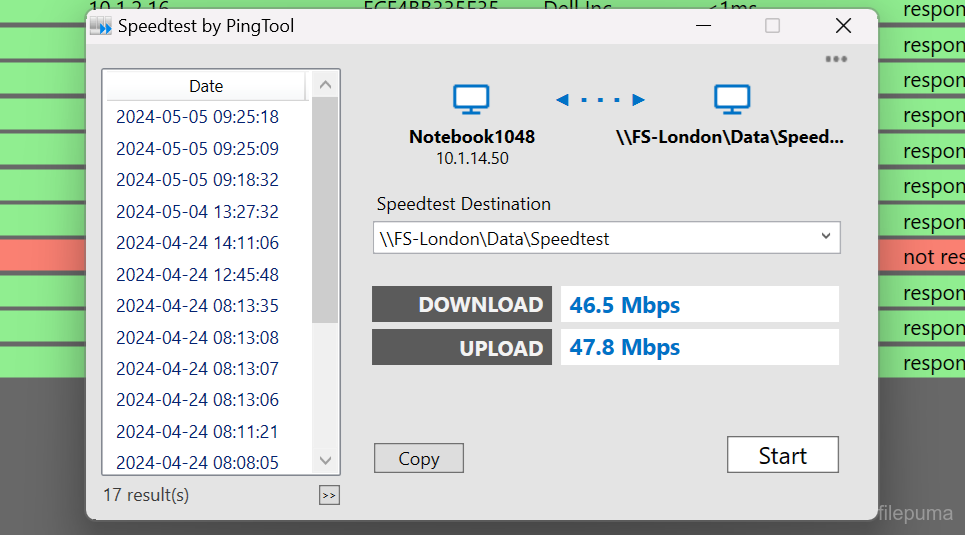Image resolution: width=965 pixels, height=535 pixels.
Task: Click the bidirectional arrow between computers
Action: coord(601,99)
